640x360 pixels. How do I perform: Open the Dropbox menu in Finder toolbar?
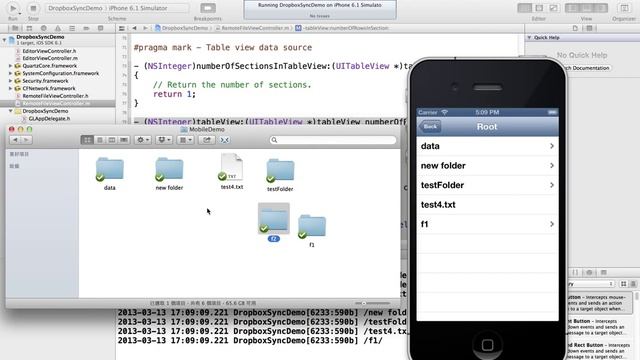coord(164,140)
